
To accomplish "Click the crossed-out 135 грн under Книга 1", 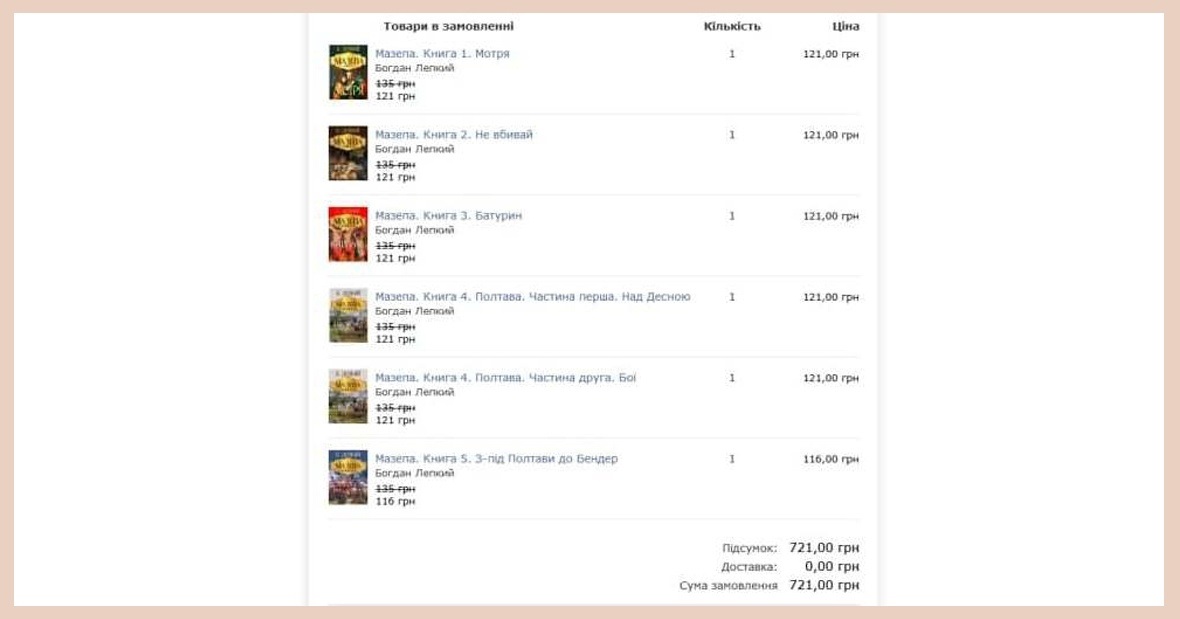I will (395, 83).
